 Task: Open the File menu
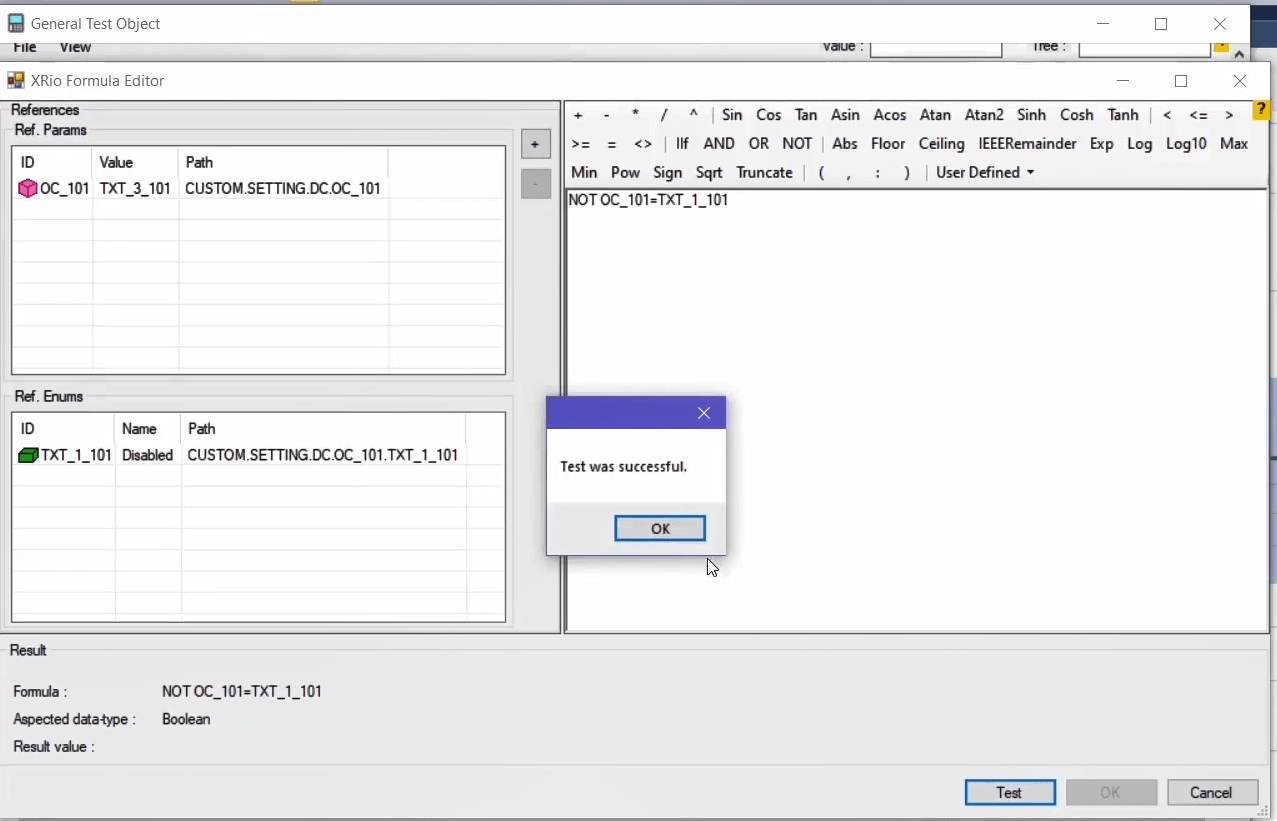pos(25,48)
